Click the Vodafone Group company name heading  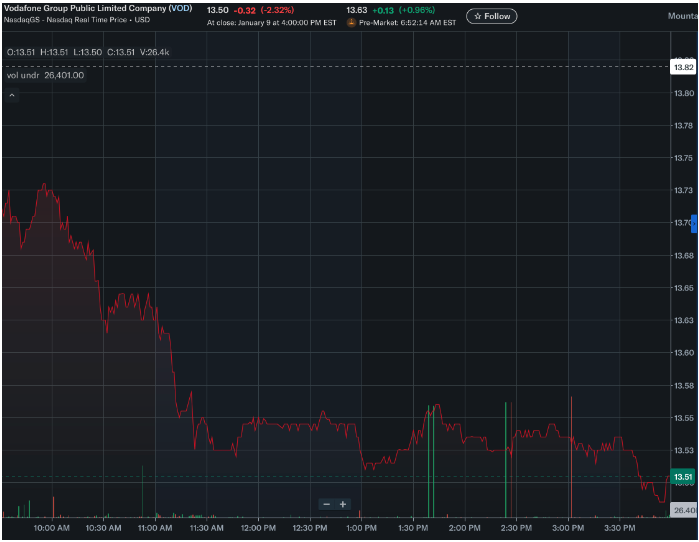tap(85, 9)
